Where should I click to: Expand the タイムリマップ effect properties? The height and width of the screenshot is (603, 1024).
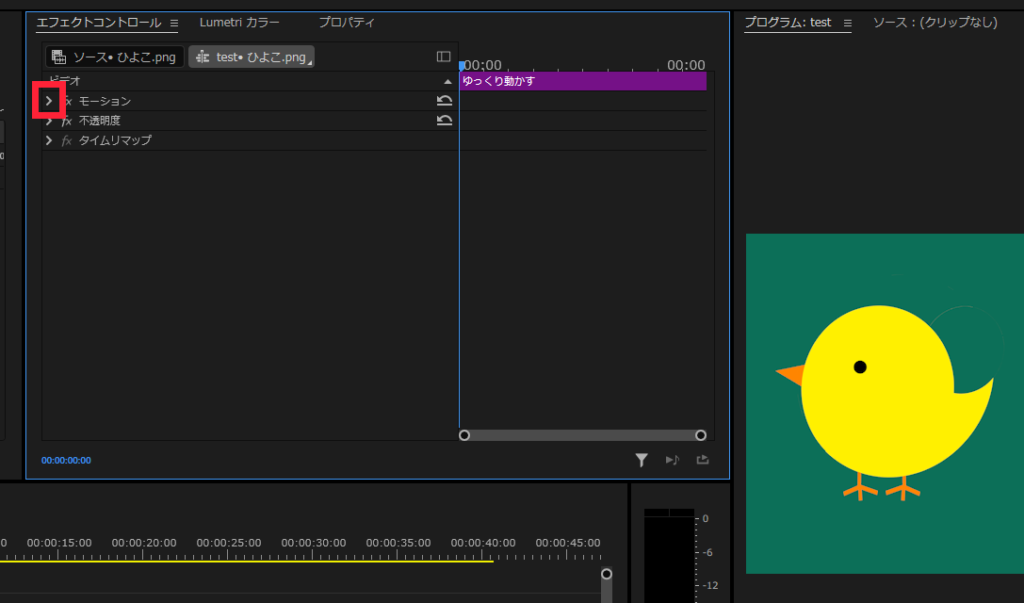coord(49,140)
